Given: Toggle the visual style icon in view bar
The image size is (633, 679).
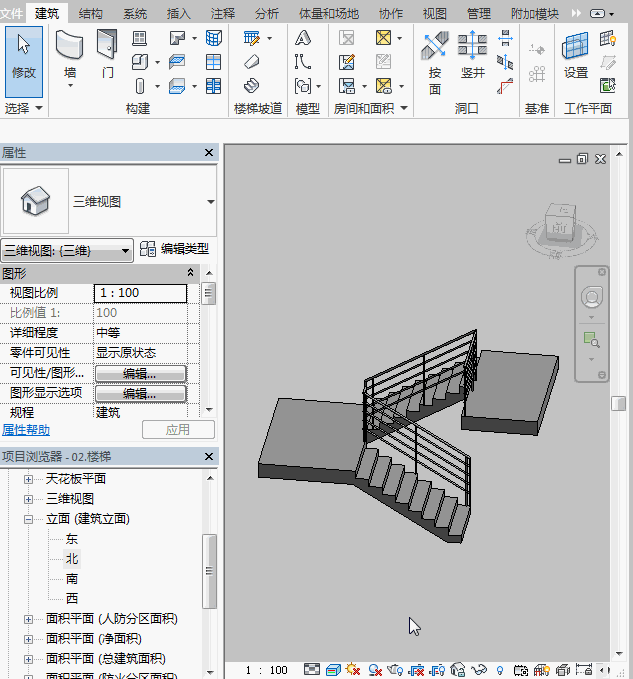Looking at the screenshot, I should point(333,669).
